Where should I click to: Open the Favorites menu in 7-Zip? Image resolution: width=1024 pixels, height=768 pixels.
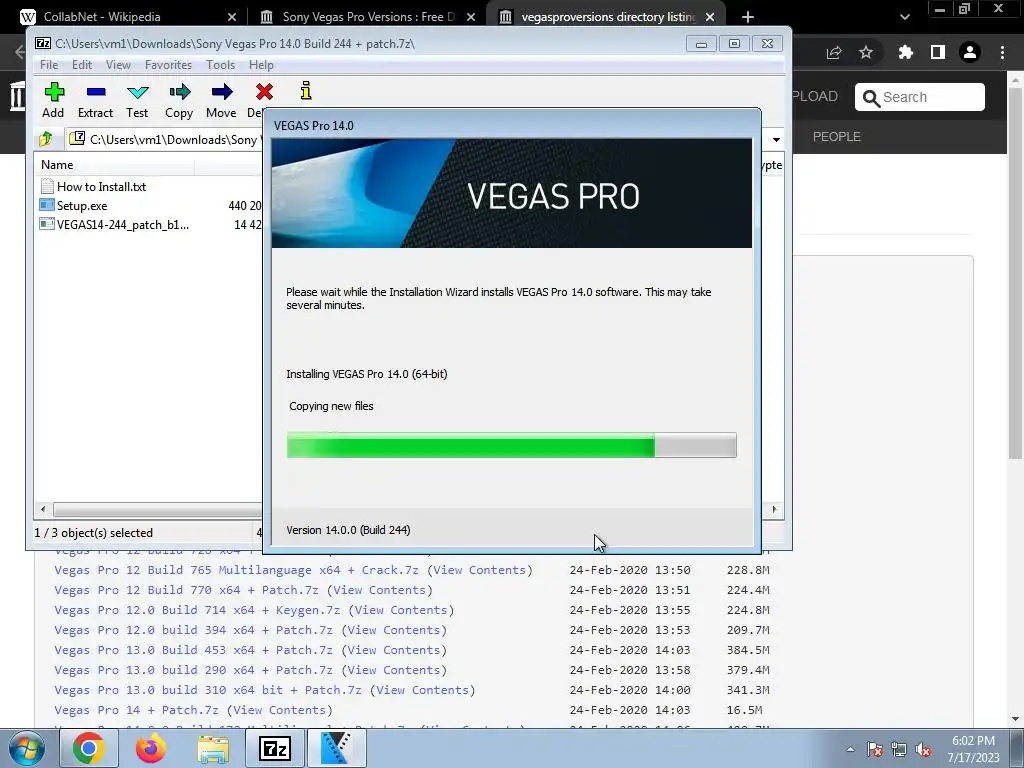(168, 65)
